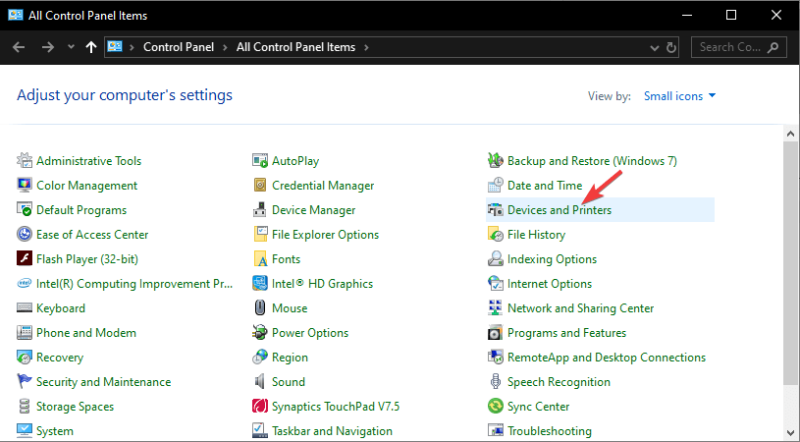Viewport: 800px width, 442px height.
Task: Click the Synaptics TouchPad icon
Action: [x=260, y=406]
